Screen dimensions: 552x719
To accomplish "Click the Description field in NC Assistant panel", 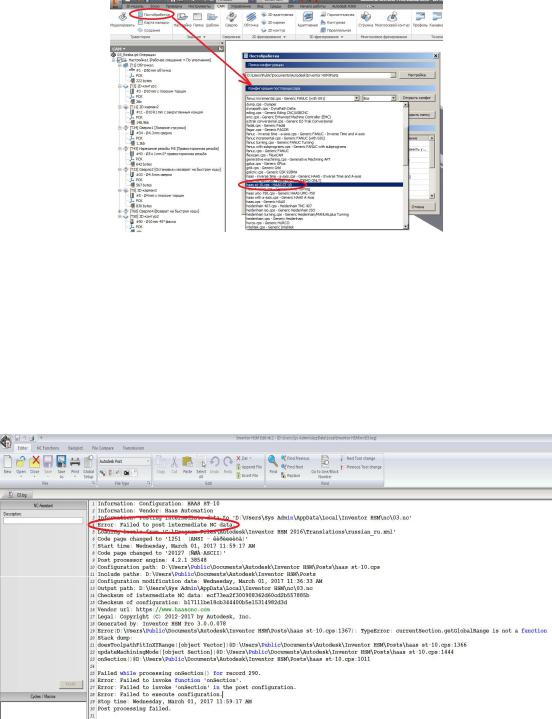I will click(x=43, y=520).
